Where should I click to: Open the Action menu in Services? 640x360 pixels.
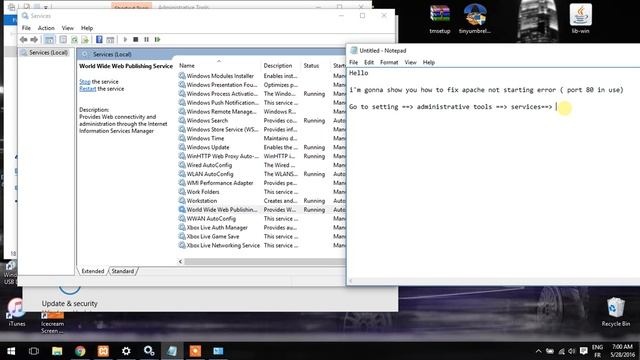46,28
